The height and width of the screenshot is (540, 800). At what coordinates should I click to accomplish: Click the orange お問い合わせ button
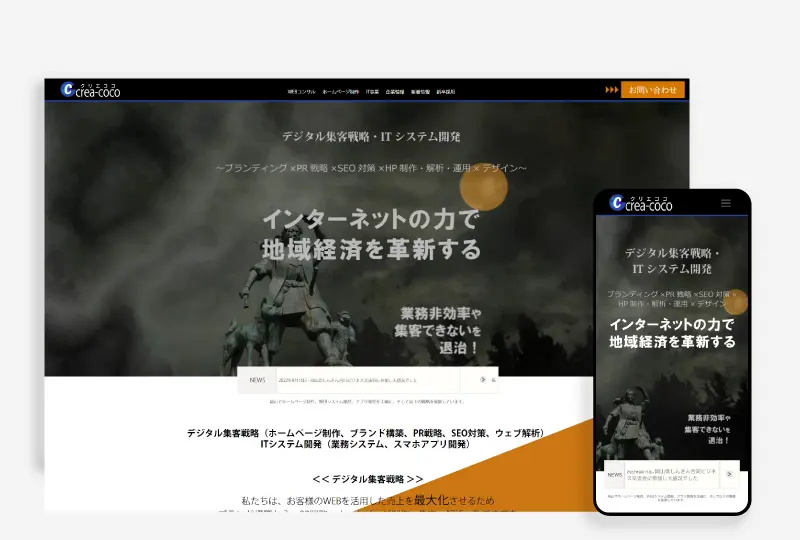tap(653, 90)
